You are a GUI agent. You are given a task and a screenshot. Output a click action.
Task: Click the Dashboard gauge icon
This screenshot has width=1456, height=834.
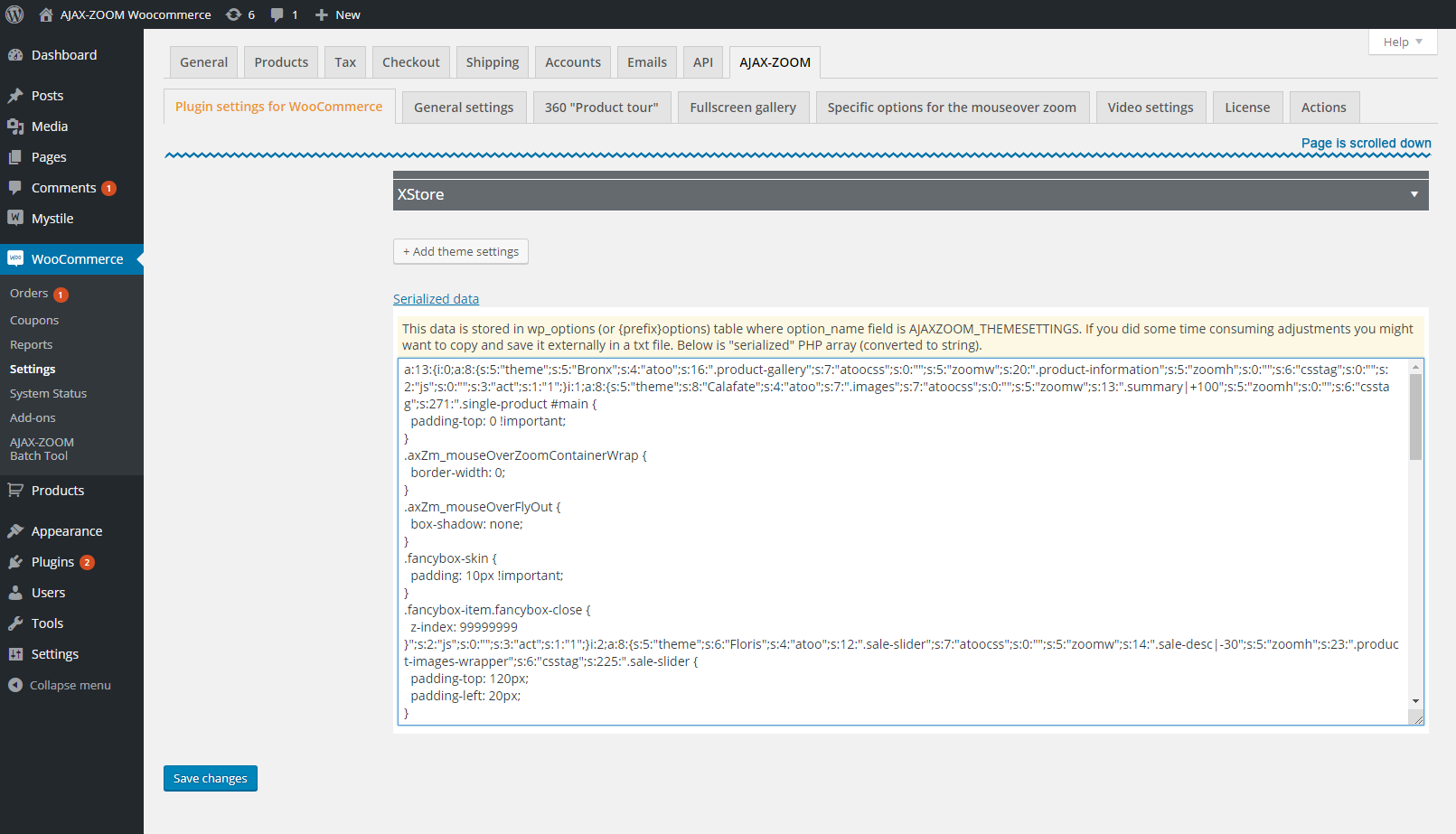click(15, 55)
